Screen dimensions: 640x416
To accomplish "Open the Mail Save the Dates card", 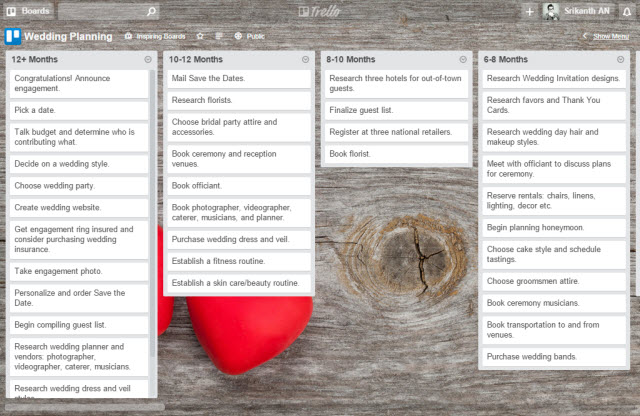I will 239,79.
